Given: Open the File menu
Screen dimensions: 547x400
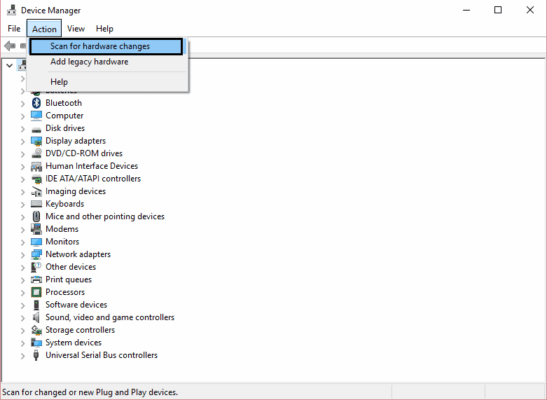Looking at the screenshot, I should [14, 29].
